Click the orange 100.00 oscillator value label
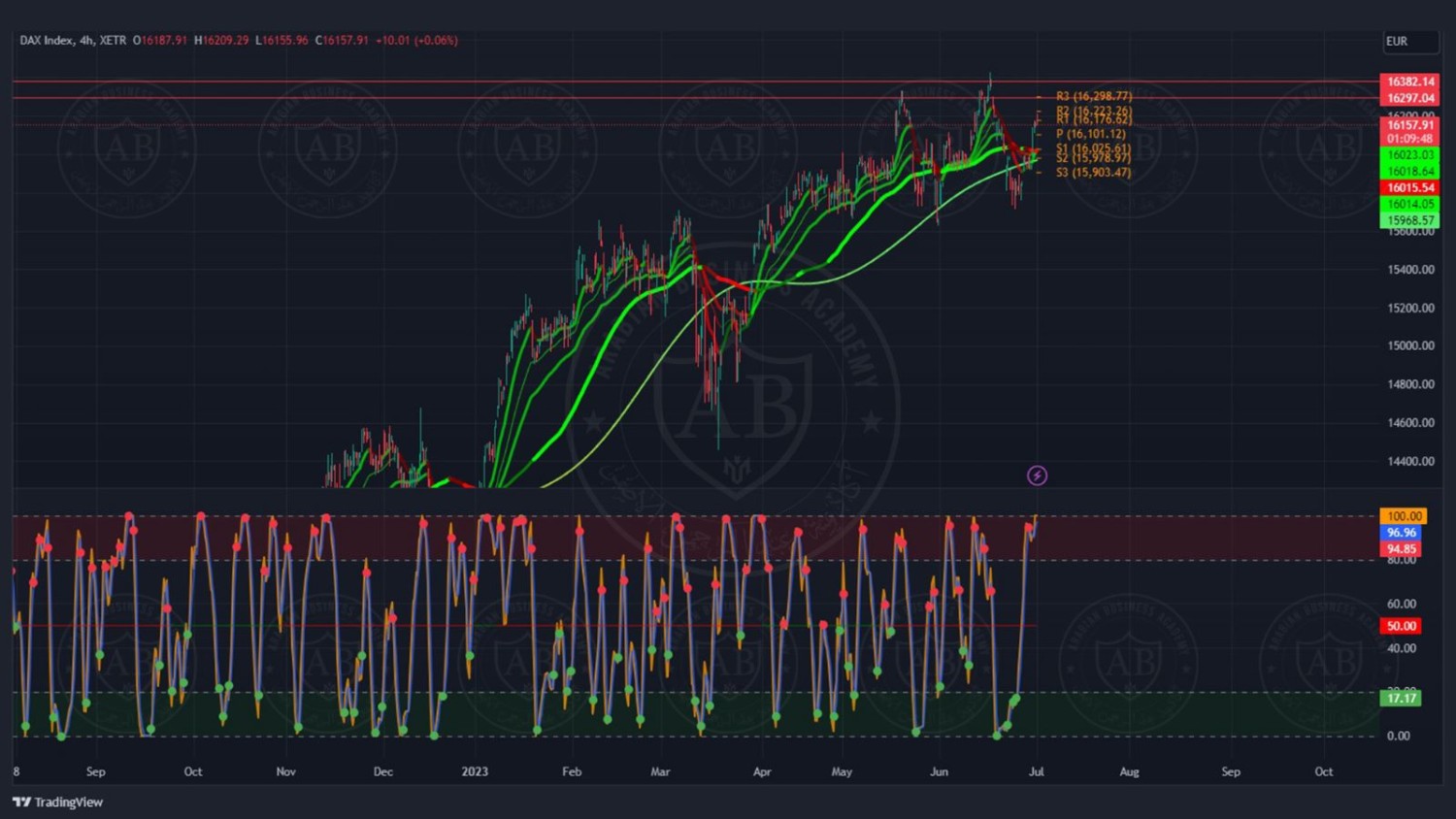Screen dimensions: 1456x819 coord(1404,516)
